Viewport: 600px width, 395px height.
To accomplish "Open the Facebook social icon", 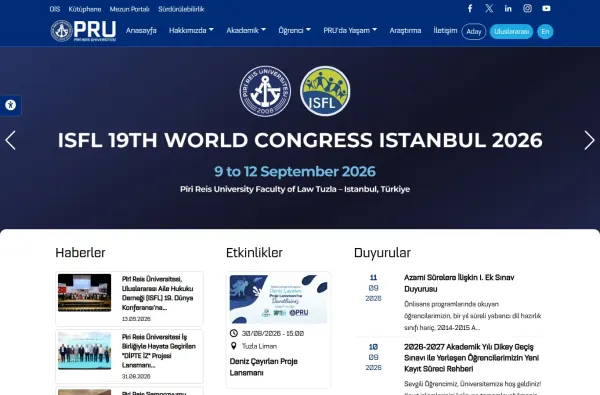I will tap(470, 8).
